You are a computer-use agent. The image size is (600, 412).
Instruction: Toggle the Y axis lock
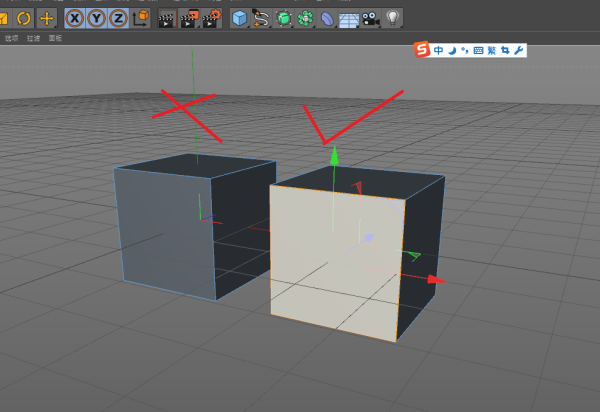coord(96,18)
